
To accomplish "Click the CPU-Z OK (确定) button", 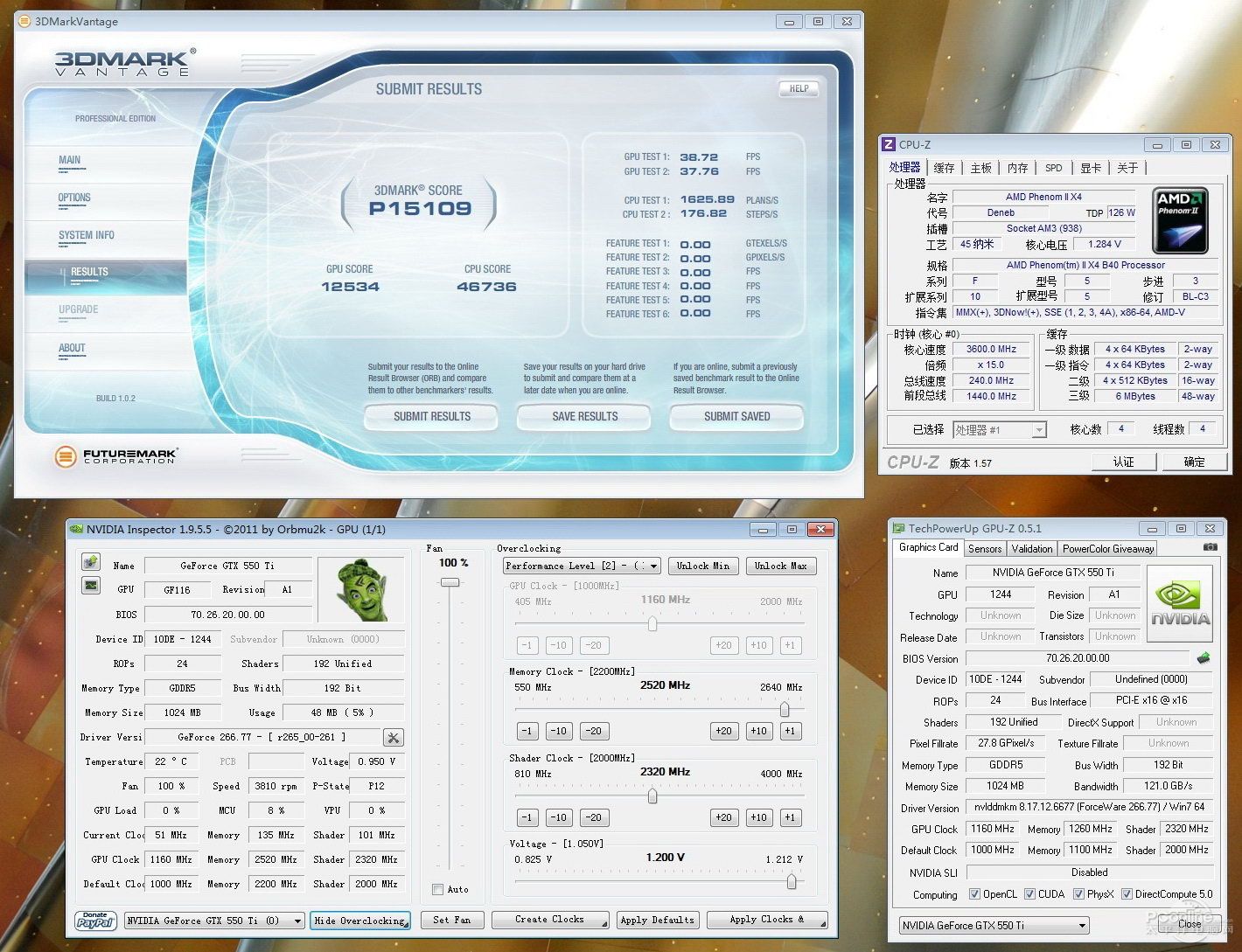I will (x=1195, y=462).
